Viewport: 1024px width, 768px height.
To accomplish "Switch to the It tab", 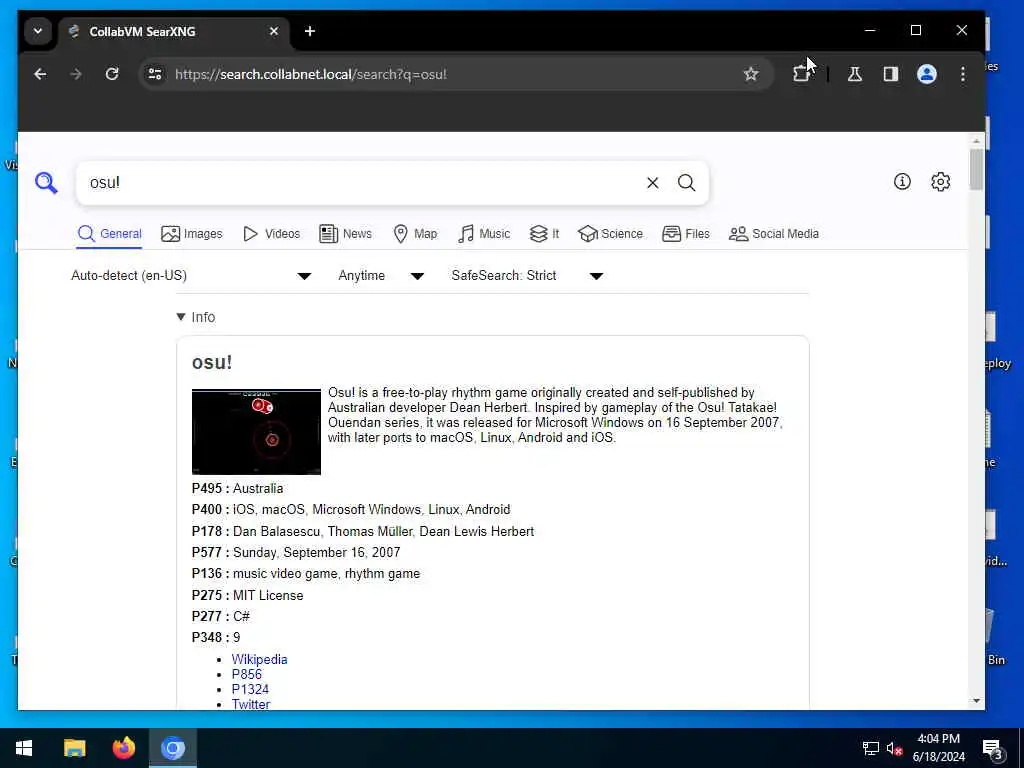I will click(x=544, y=234).
